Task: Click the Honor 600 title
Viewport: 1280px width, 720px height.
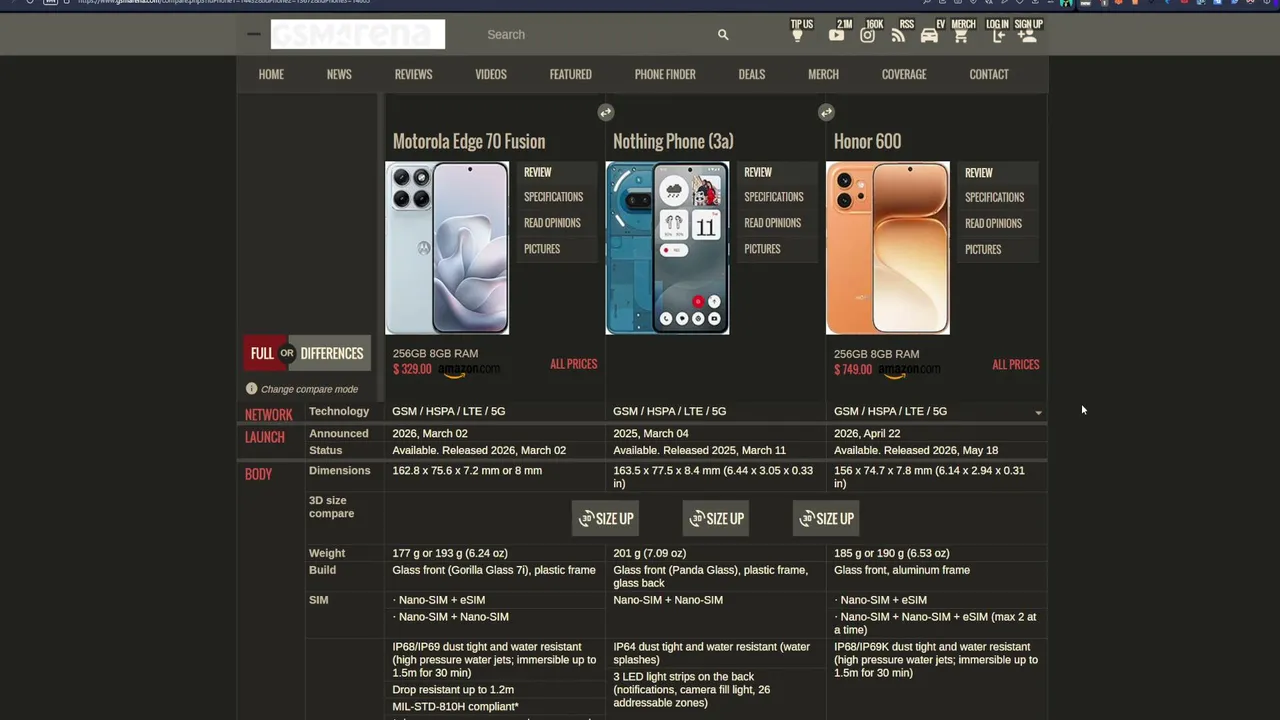Action: [x=867, y=141]
